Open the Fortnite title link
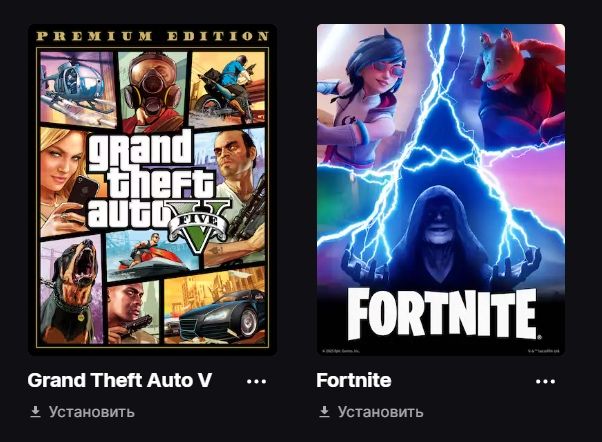The width and height of the screenshot is (602, 442). point(354,380)
